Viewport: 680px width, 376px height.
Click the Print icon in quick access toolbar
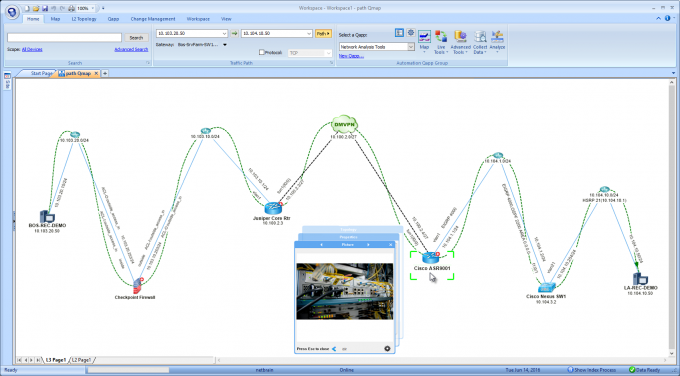[x=72, y=8]
